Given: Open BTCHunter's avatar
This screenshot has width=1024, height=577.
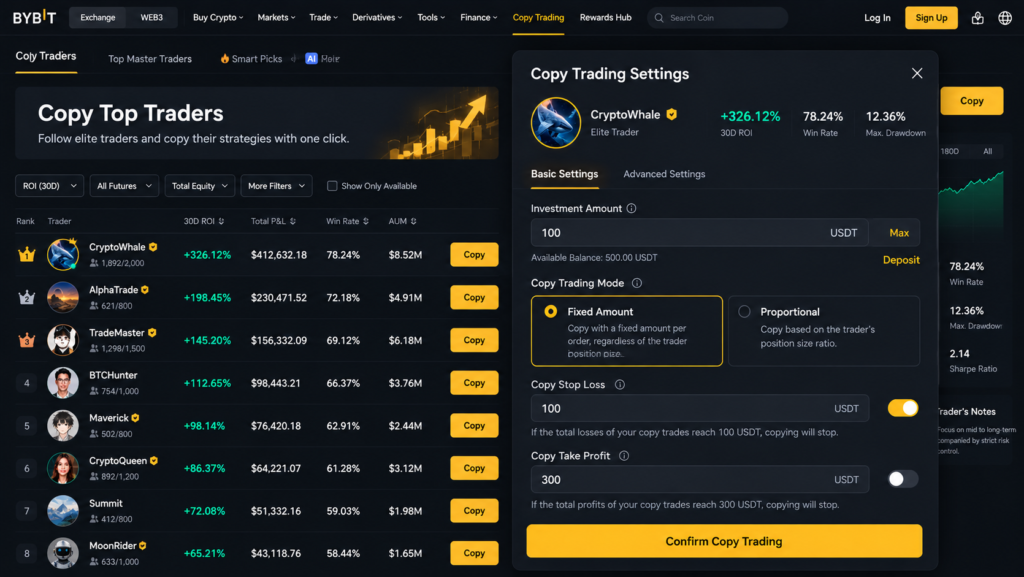Looking at the screenshot, I should pos(63,382).
